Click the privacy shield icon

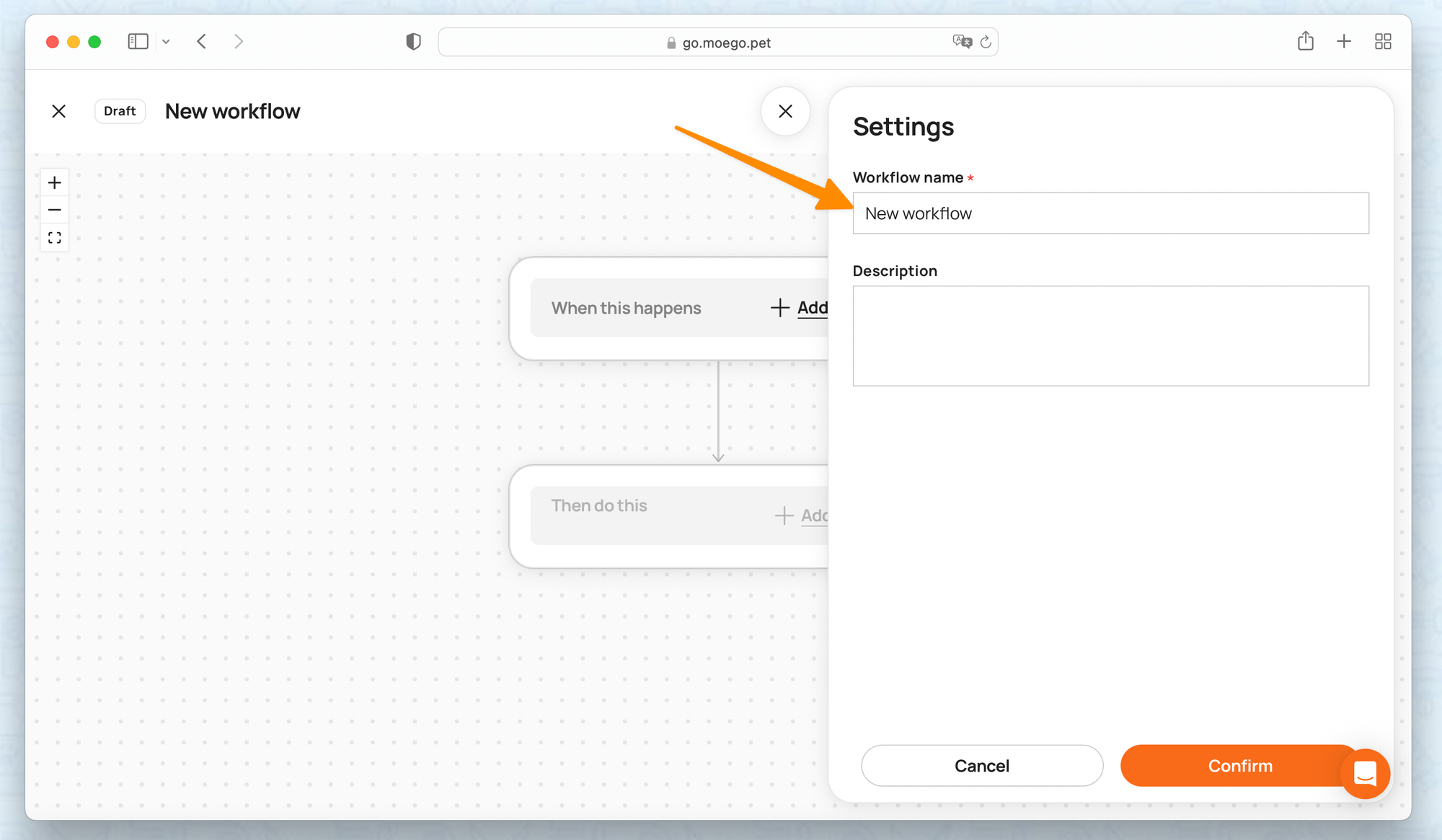[413, 41]
